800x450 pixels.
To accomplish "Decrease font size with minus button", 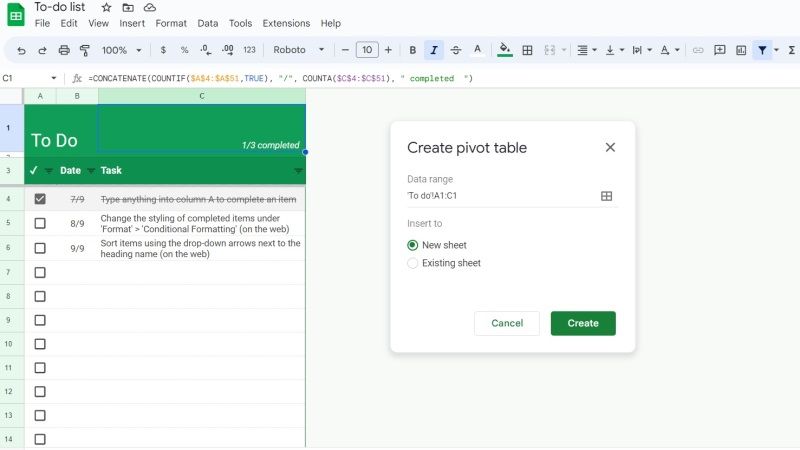I will (x=345, y=50).
